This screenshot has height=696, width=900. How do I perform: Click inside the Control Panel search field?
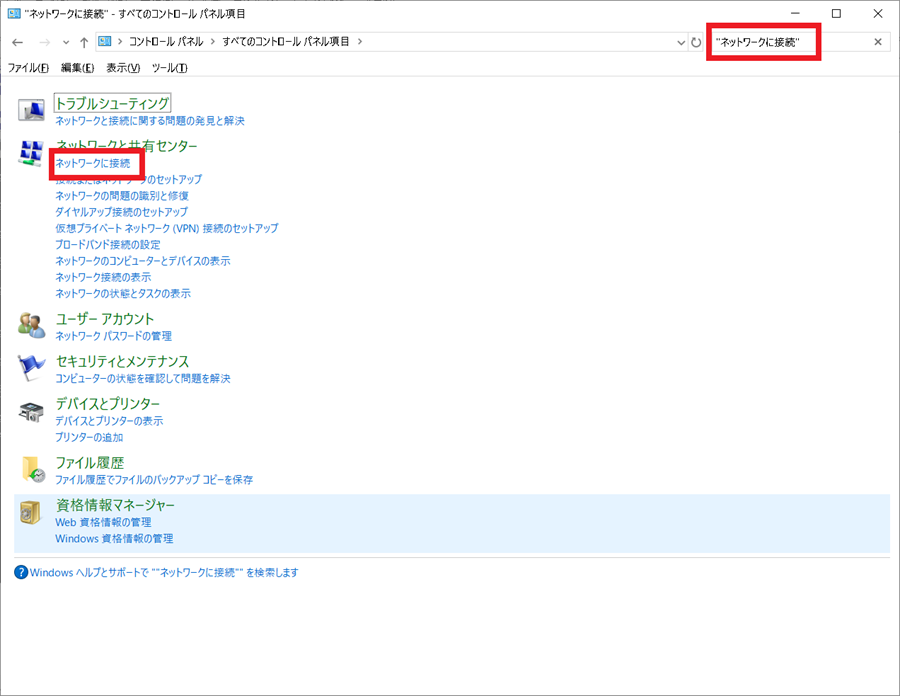(789, 42)
